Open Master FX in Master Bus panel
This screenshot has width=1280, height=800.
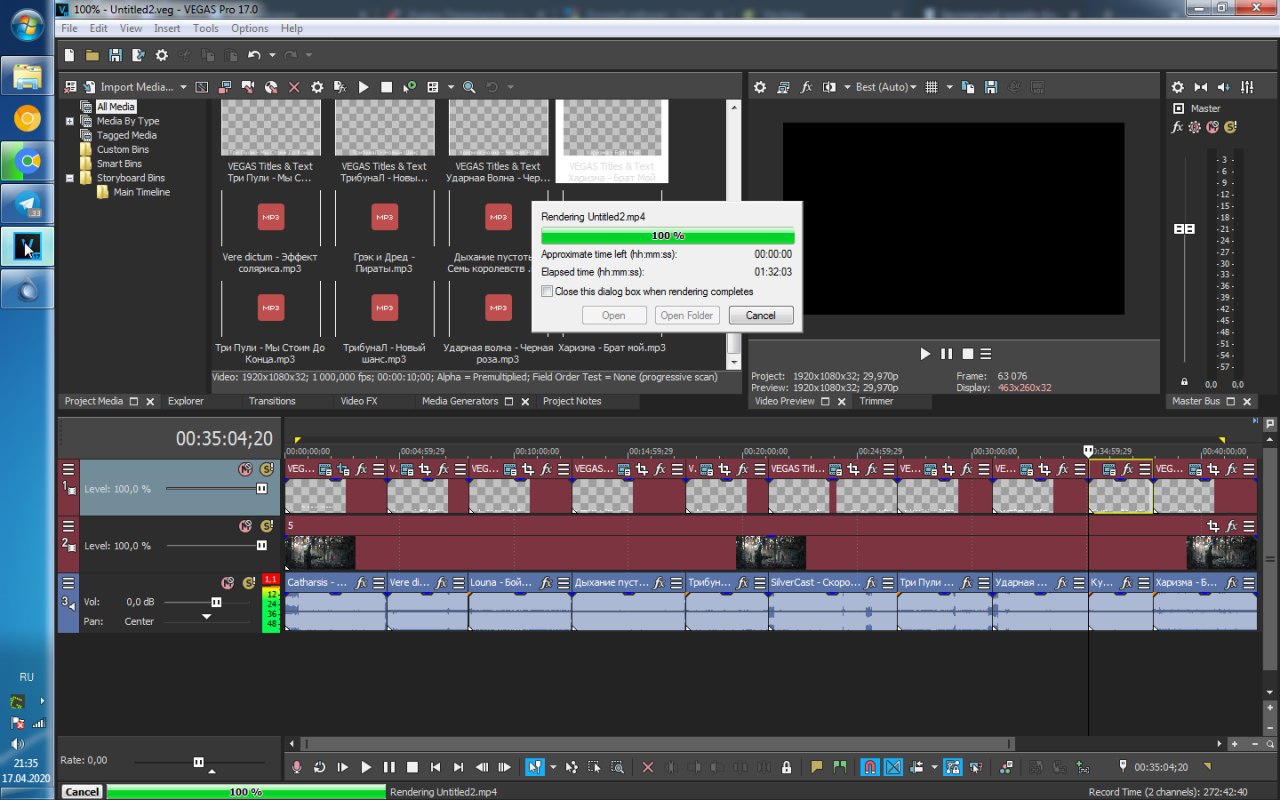click(1178, 127)
